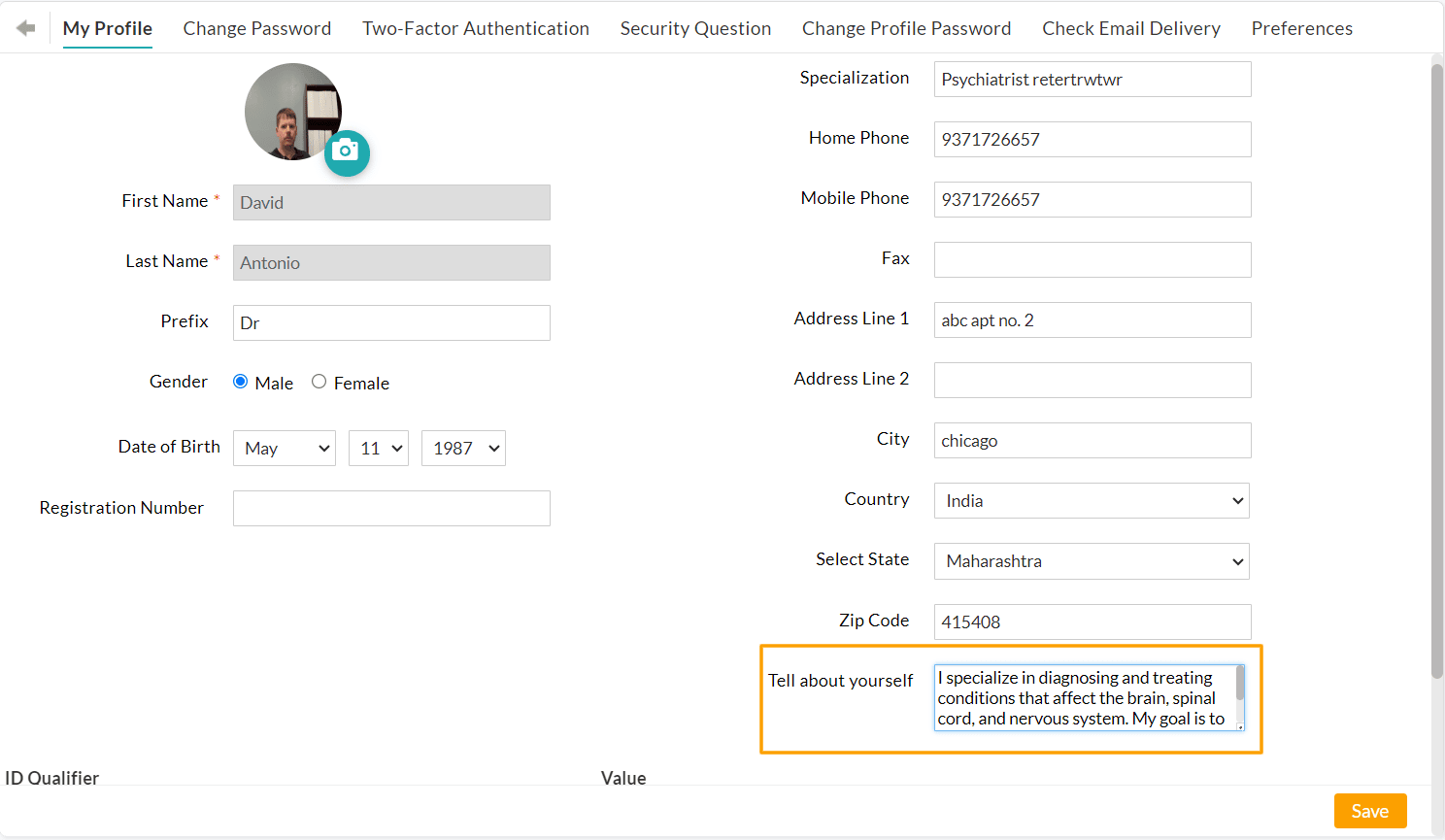This screenshot has height=840, width=1445.
Task: Click the Save button
Action: point(1369,811)
